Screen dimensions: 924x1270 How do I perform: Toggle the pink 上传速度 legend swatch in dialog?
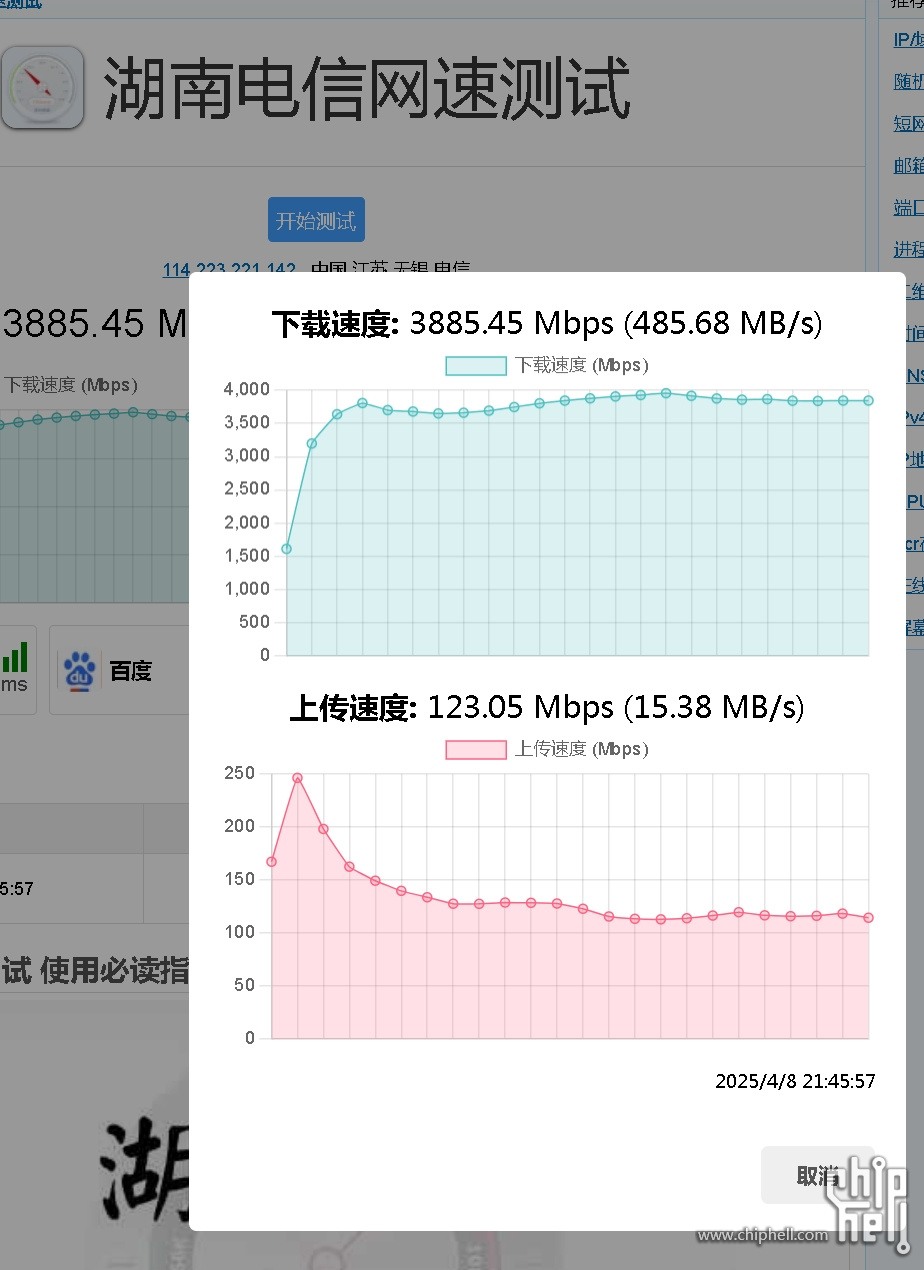476,749
